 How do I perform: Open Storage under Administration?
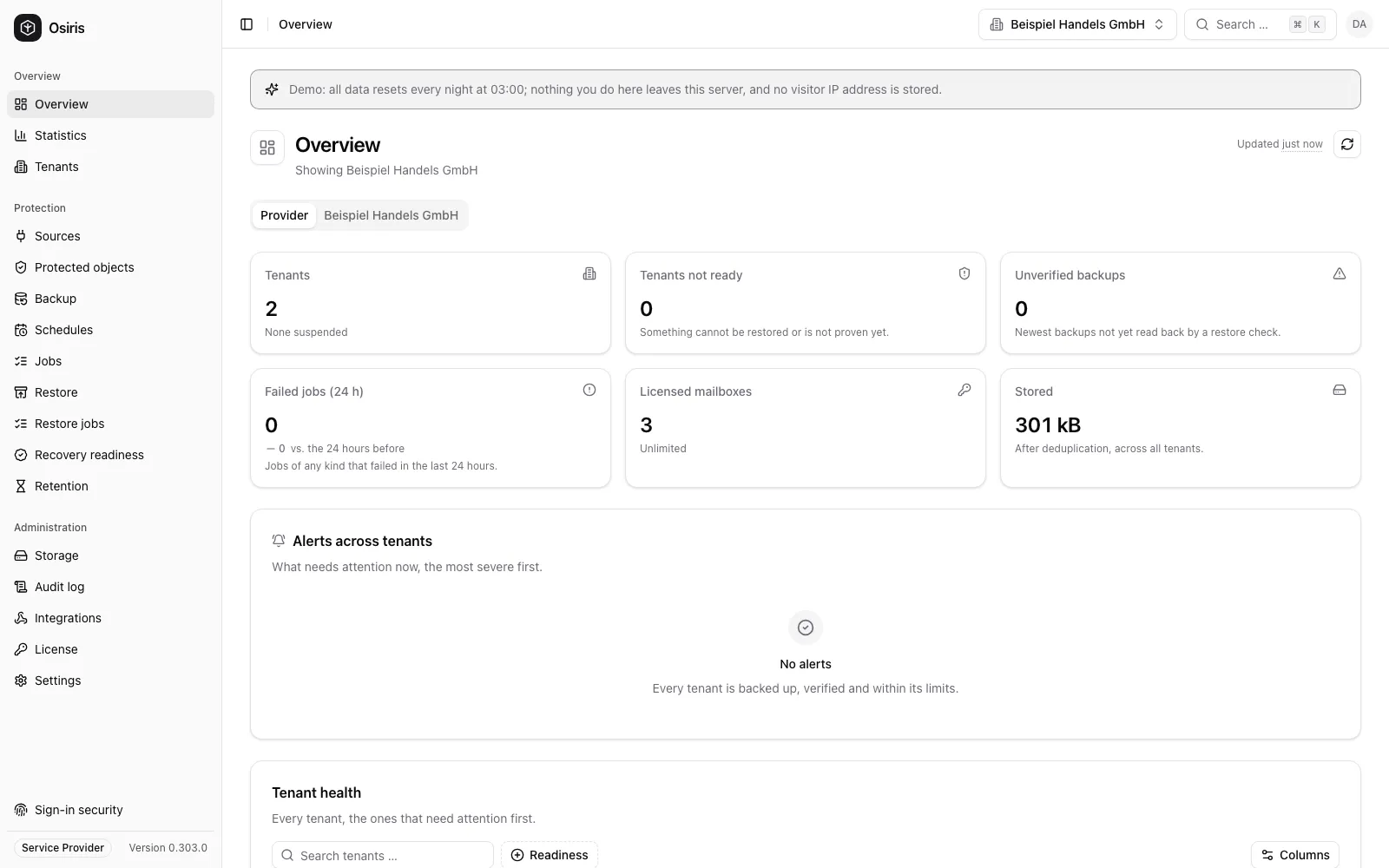[x=110, y=556]
